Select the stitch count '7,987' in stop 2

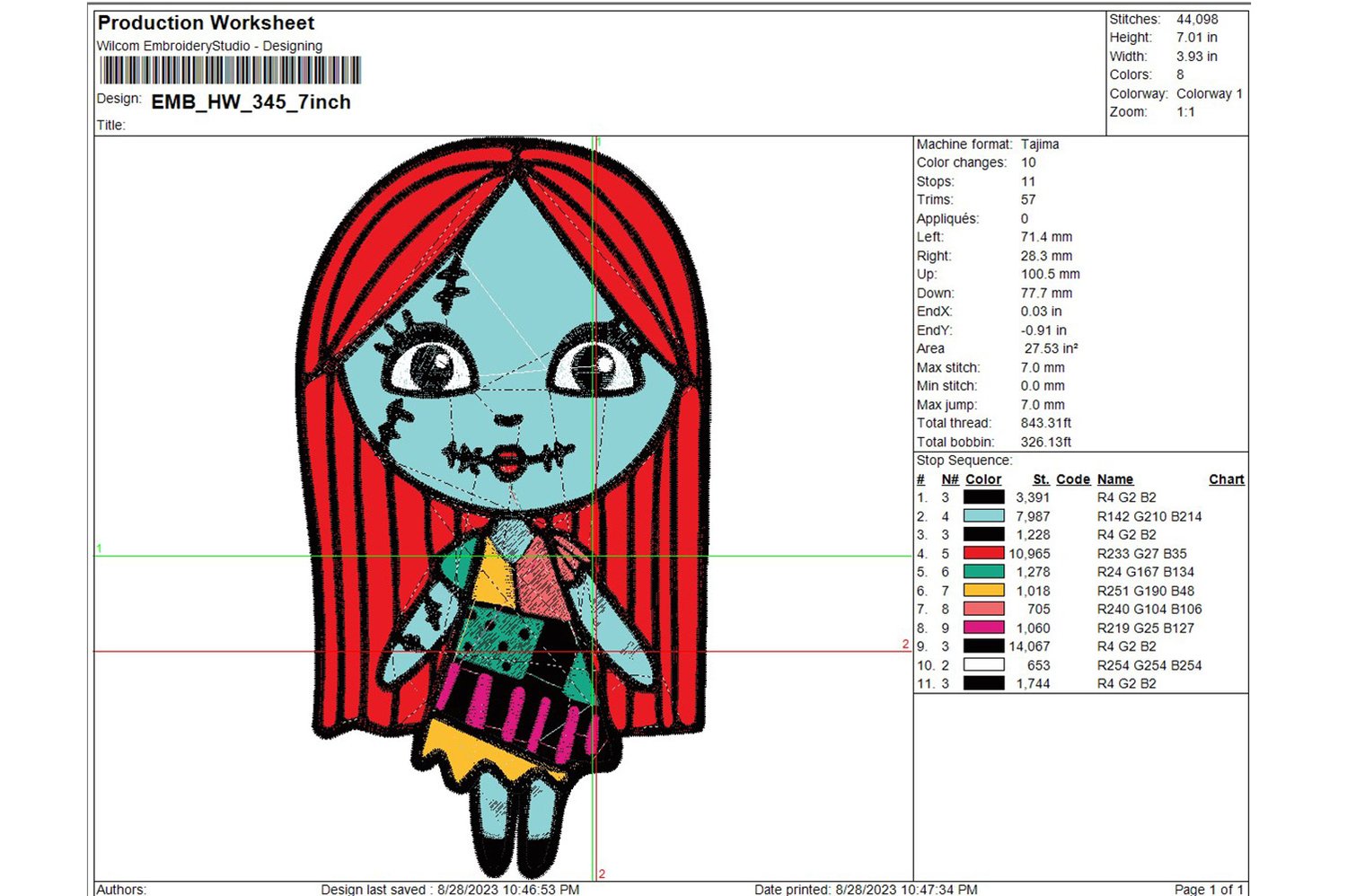(x=1033, y=516)
